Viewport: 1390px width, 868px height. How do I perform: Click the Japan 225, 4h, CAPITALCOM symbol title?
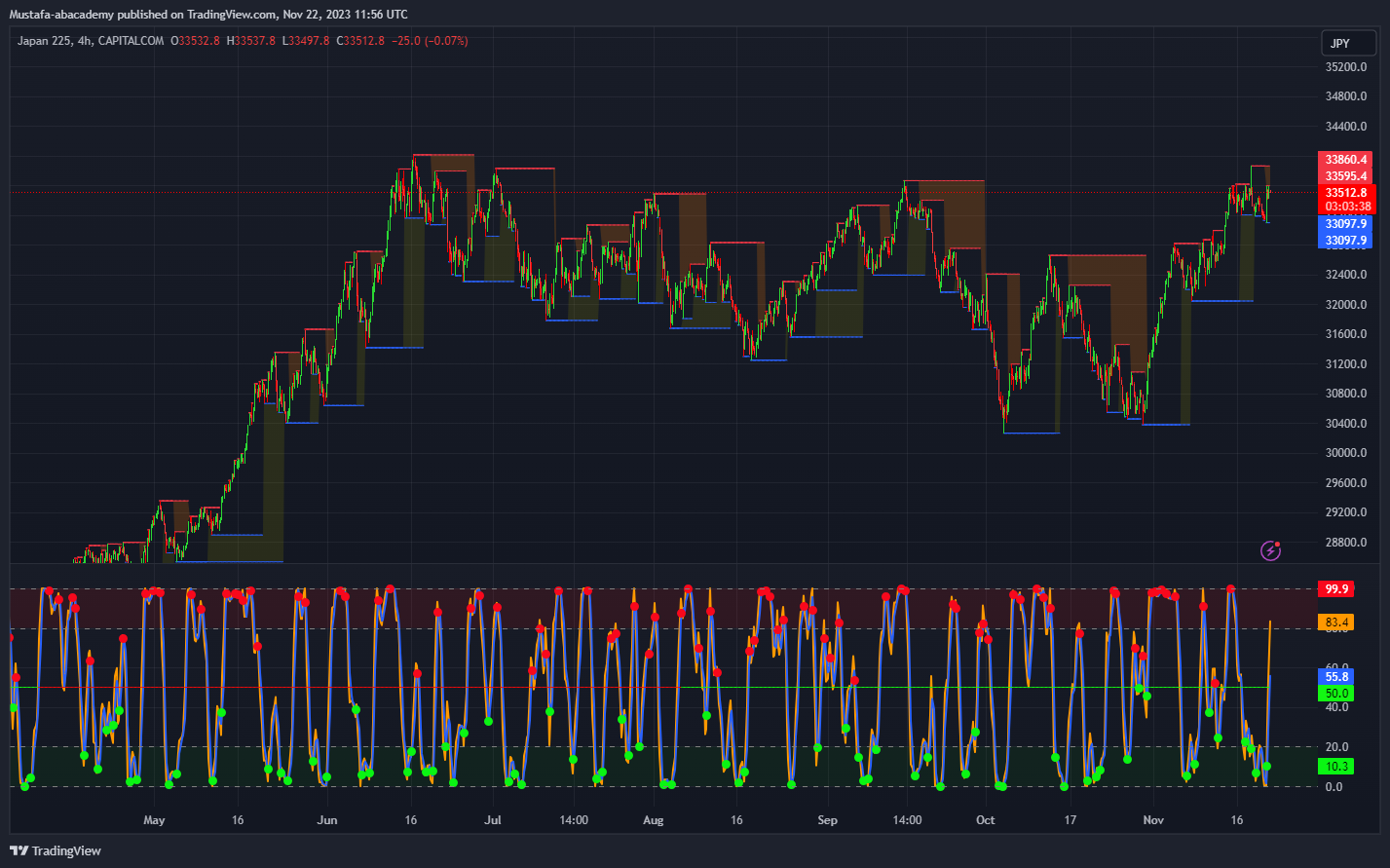(x=91, y=41)
